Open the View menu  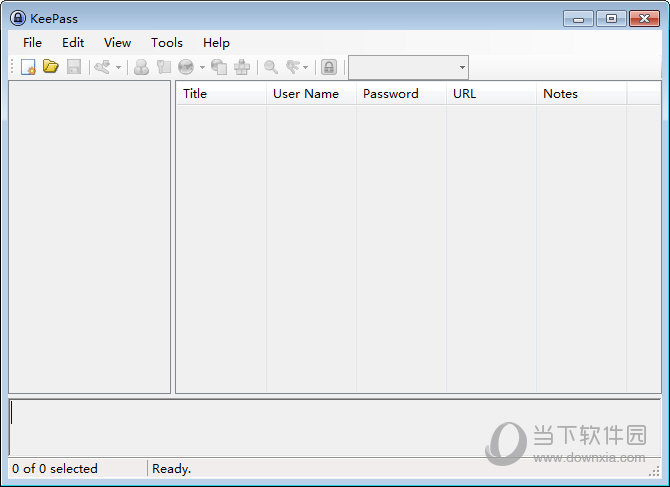118,43
